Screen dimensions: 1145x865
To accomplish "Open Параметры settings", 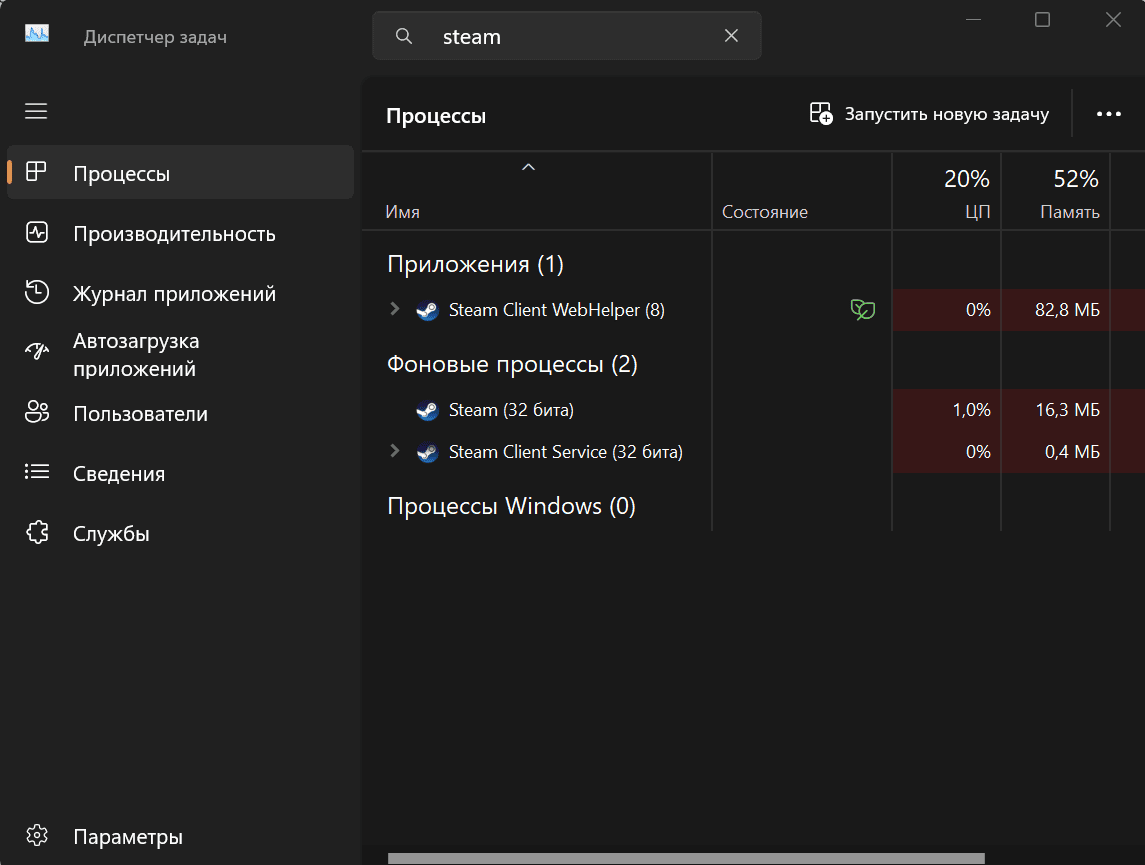I will coord(180,837).
